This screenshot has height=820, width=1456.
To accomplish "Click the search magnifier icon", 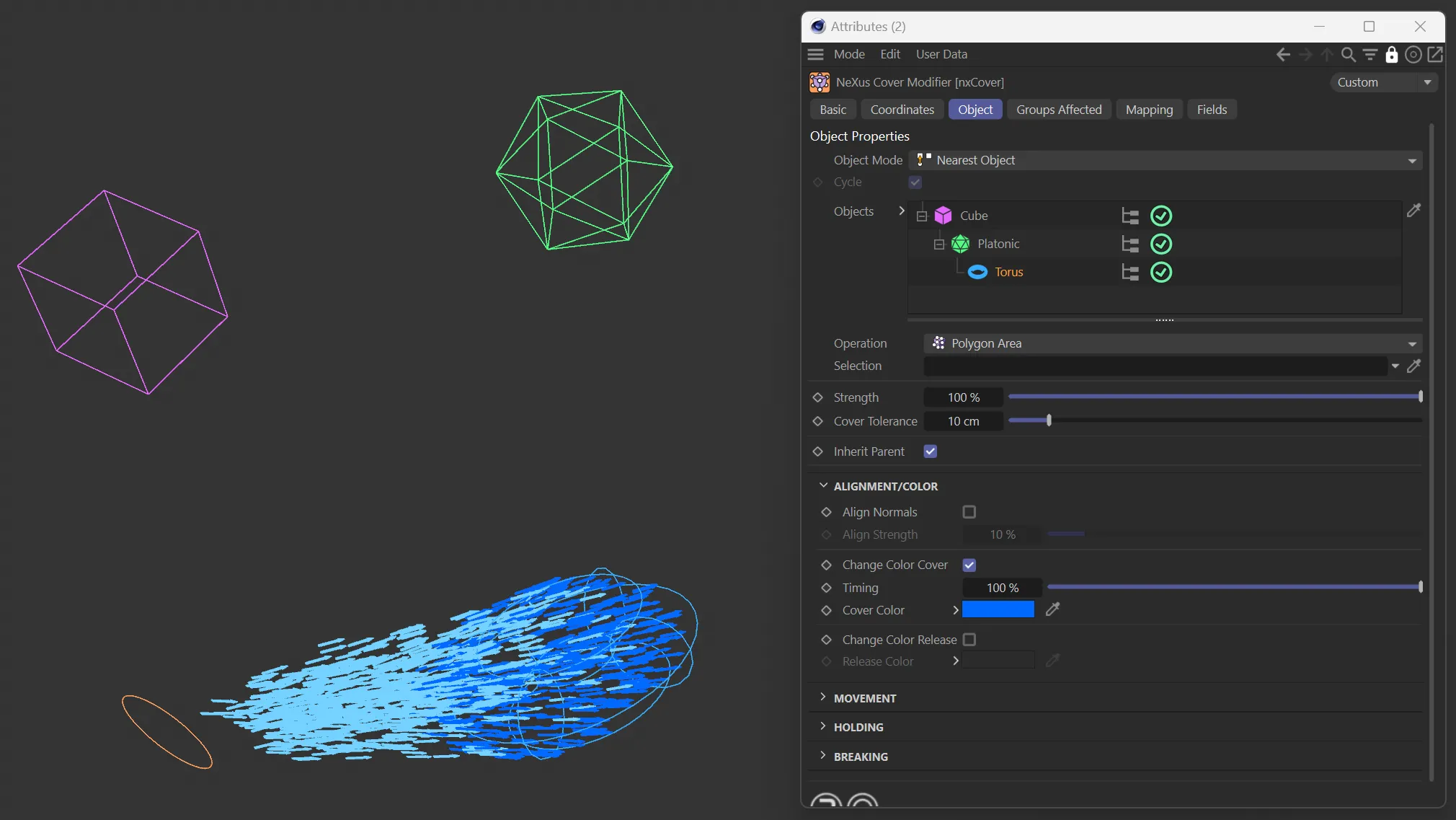I will point(1348,55).
